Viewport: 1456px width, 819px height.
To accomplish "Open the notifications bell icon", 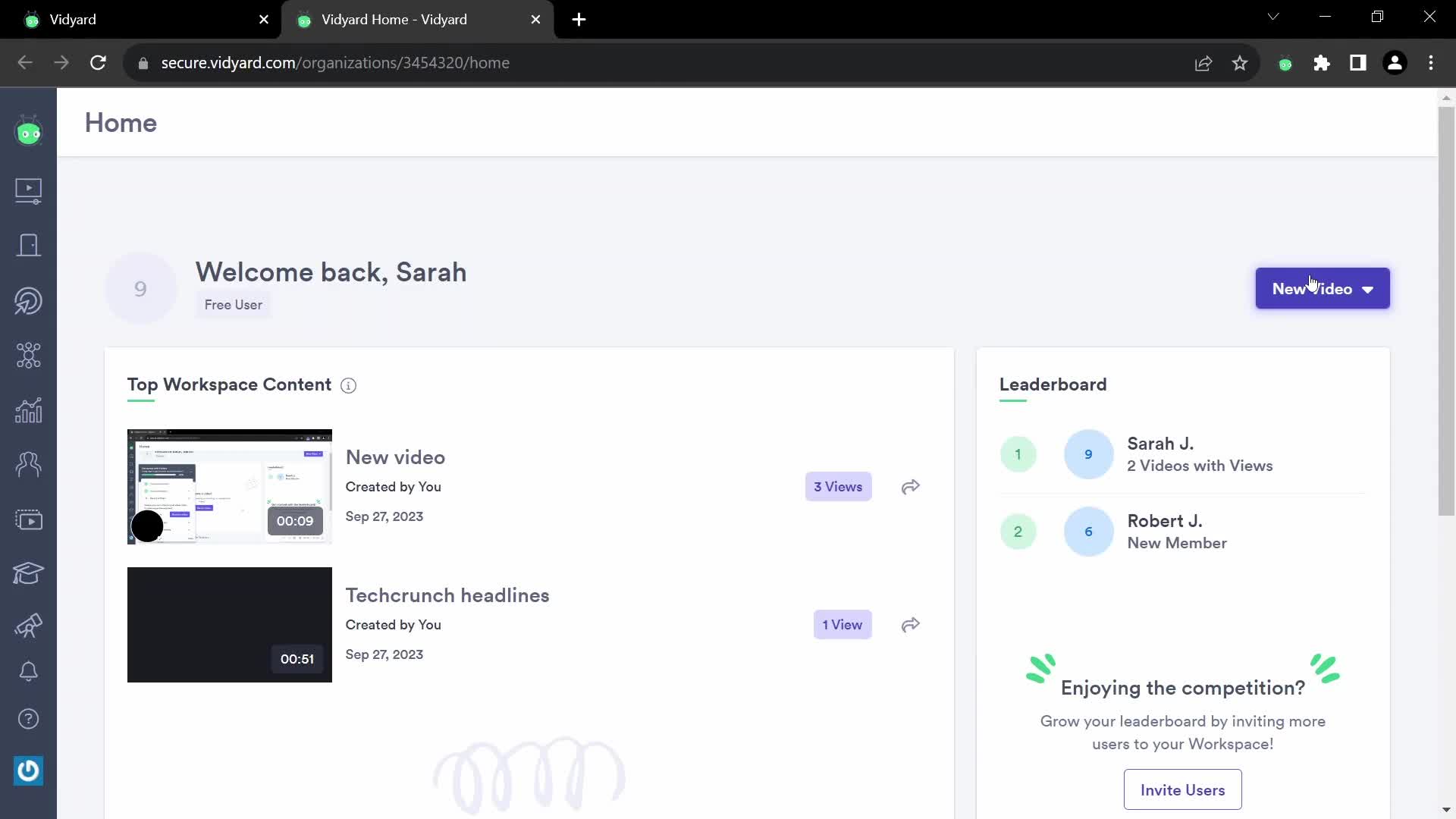I will (29, 671).
